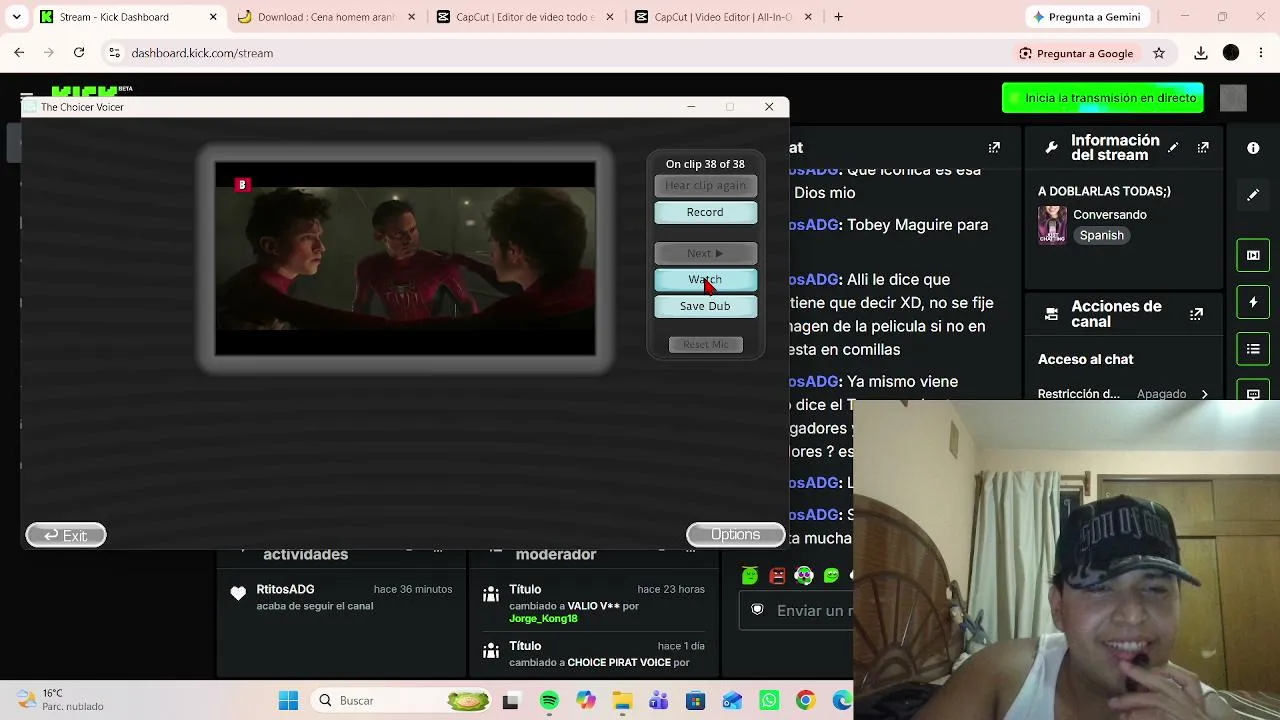Open Google Chrome from the taskbar

pos(805,701)
